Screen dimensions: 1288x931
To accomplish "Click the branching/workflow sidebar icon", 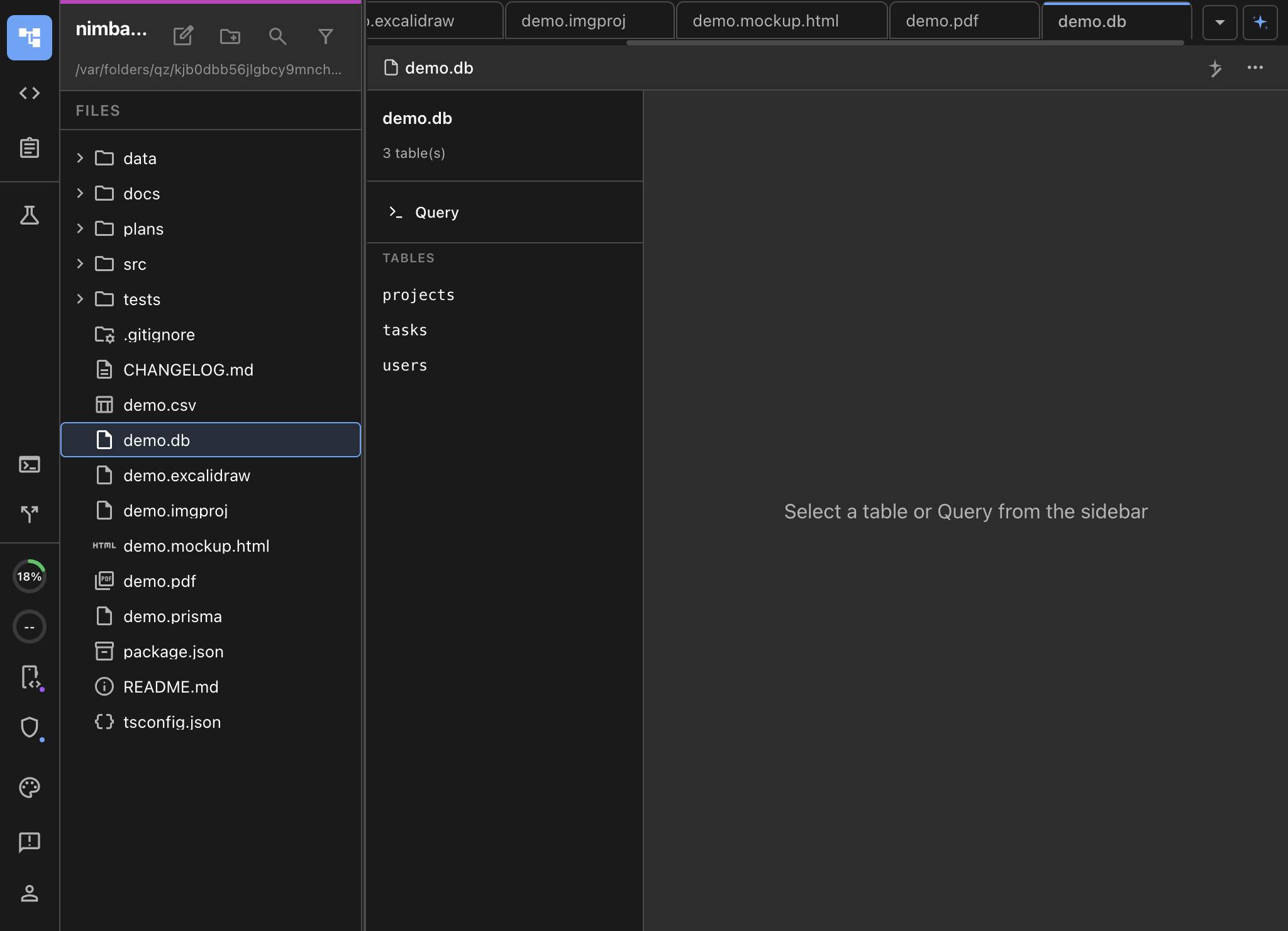I will click(29, 513).
